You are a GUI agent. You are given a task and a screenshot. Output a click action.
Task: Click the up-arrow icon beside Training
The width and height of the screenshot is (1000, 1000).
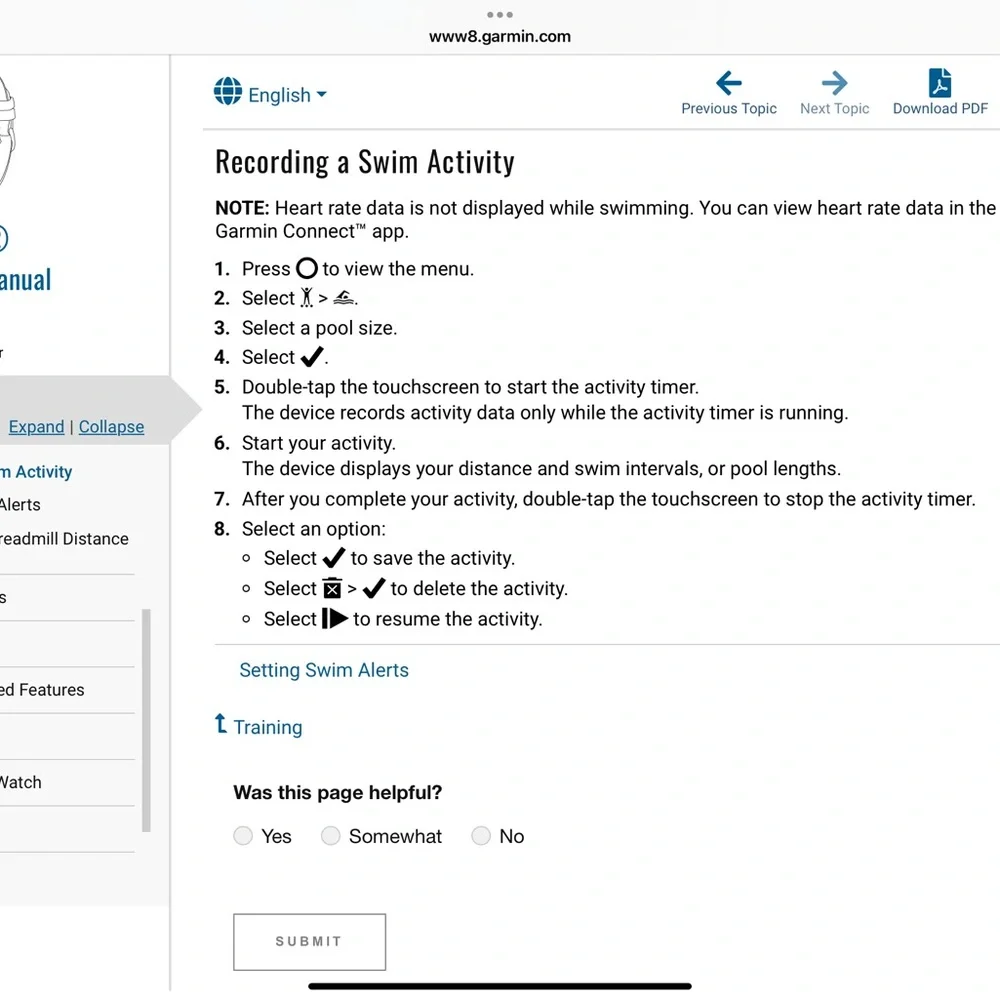point(221,724)
